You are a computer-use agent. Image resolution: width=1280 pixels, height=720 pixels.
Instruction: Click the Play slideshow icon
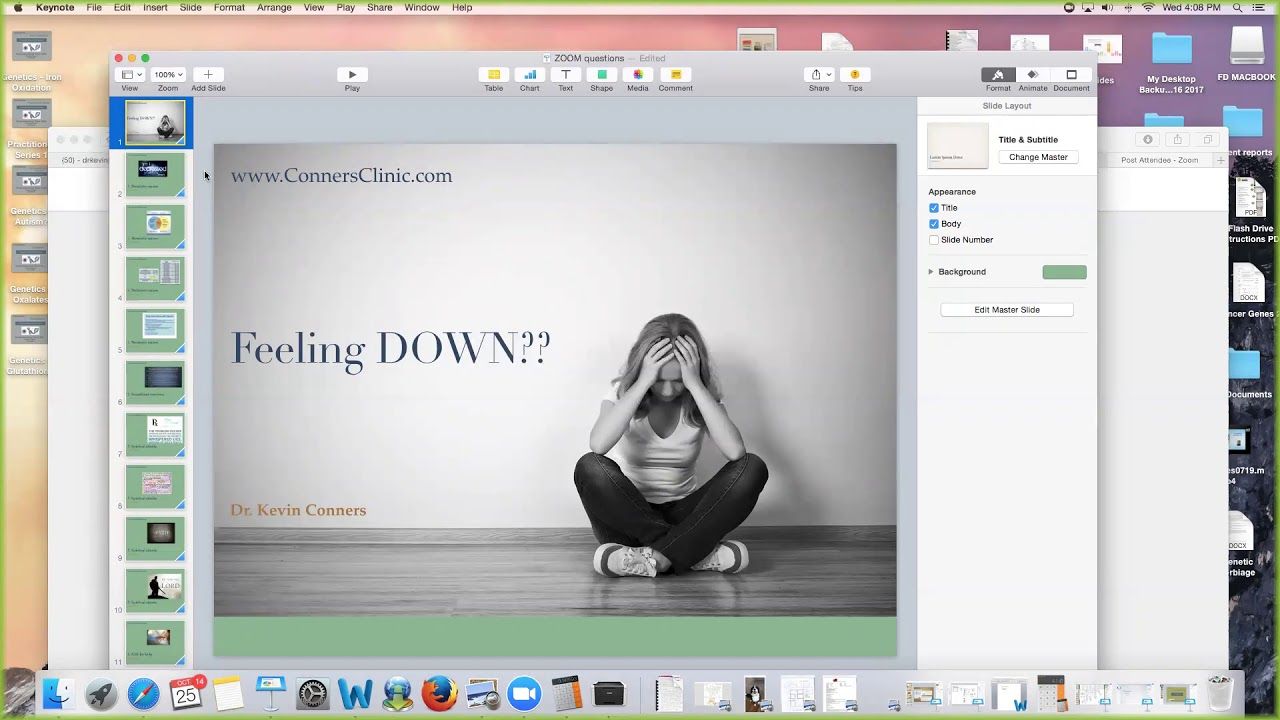(352, 75)
